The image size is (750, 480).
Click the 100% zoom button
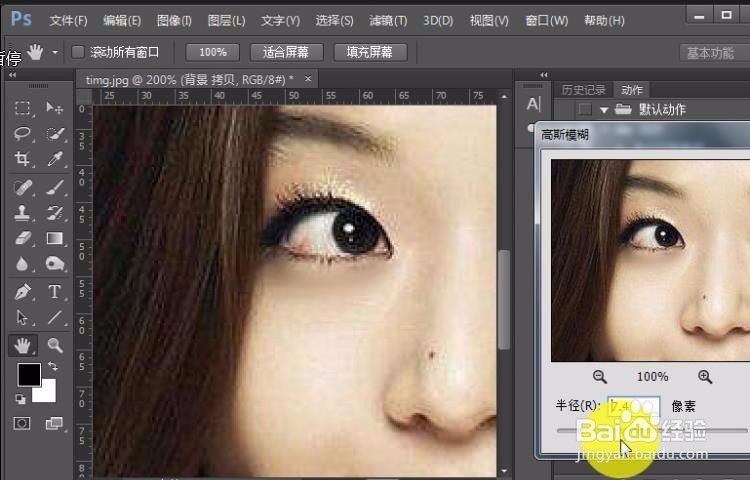tap(212, 52)
